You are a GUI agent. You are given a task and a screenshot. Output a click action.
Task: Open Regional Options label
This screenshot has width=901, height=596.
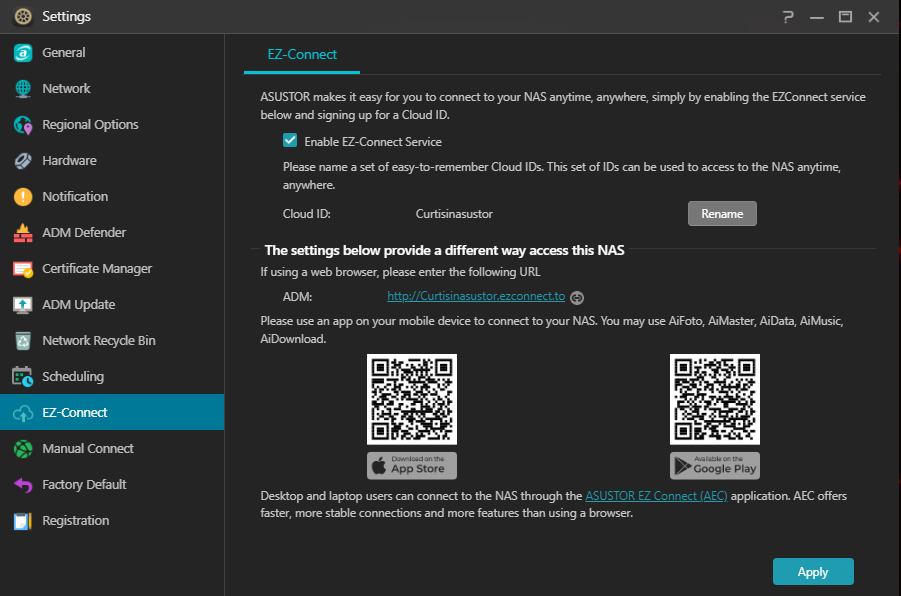90,125
